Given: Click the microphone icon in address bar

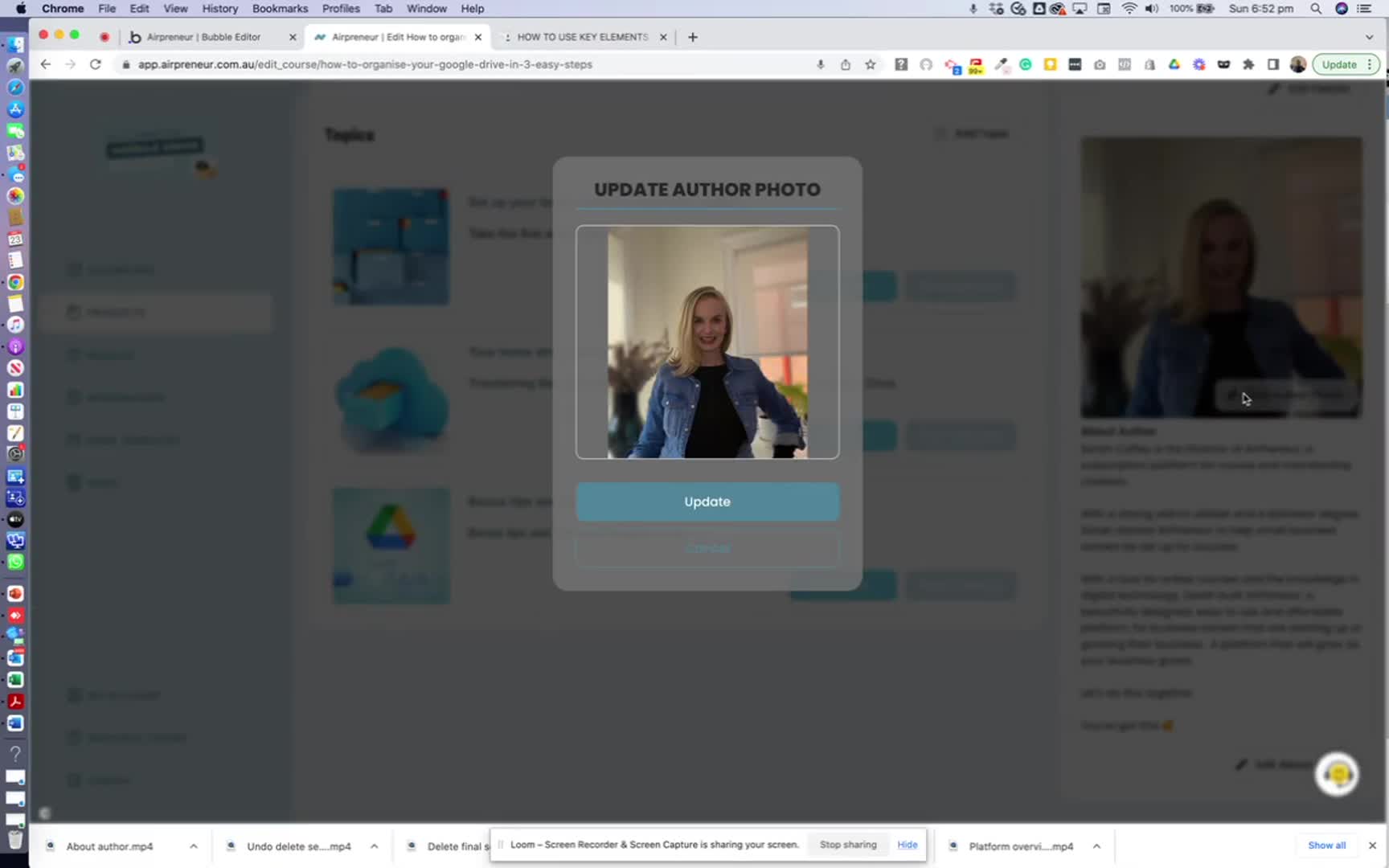Looking at the screenshot, I should tap(821, 64).
